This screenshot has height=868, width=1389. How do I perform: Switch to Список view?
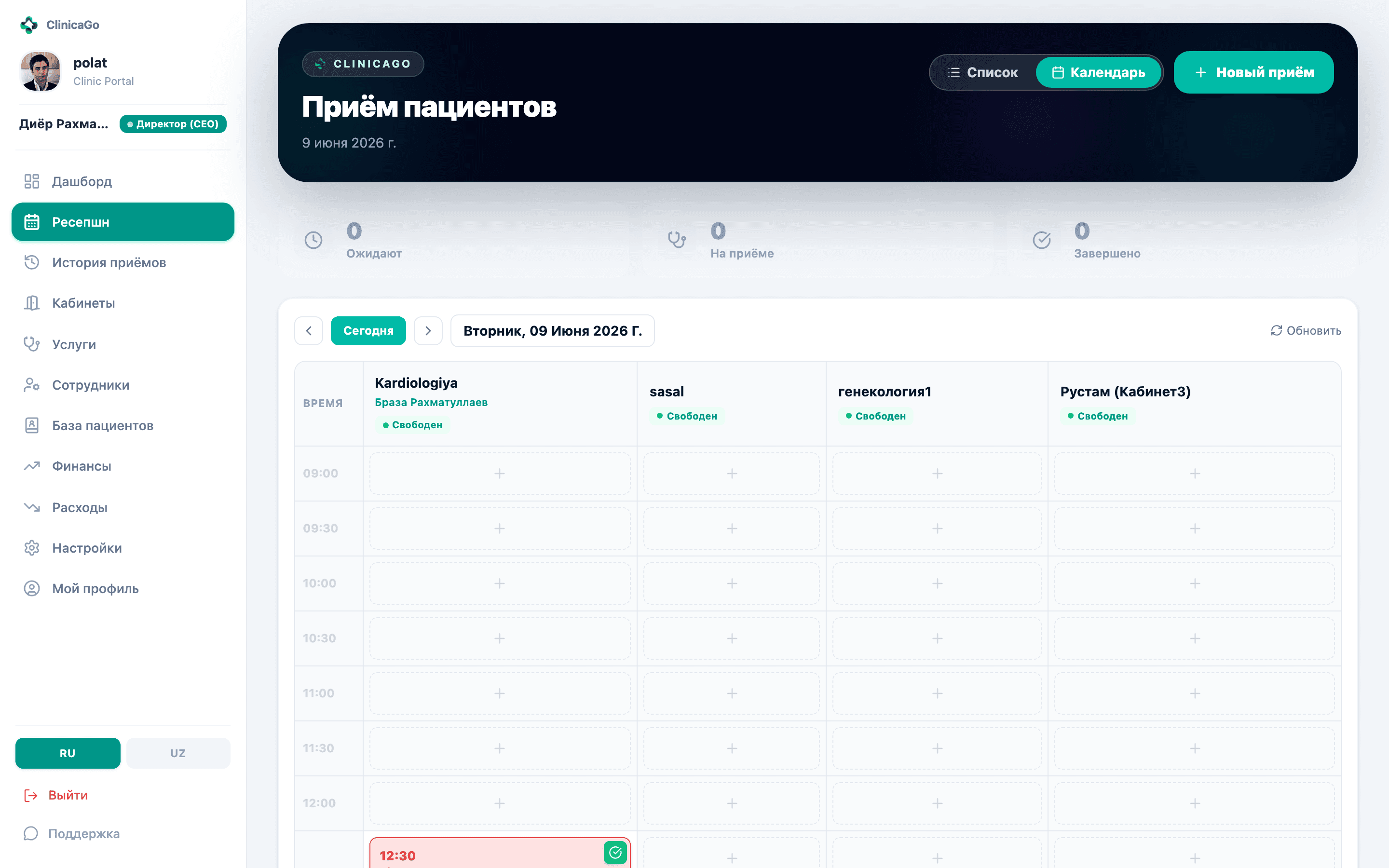tap(984, 72)
